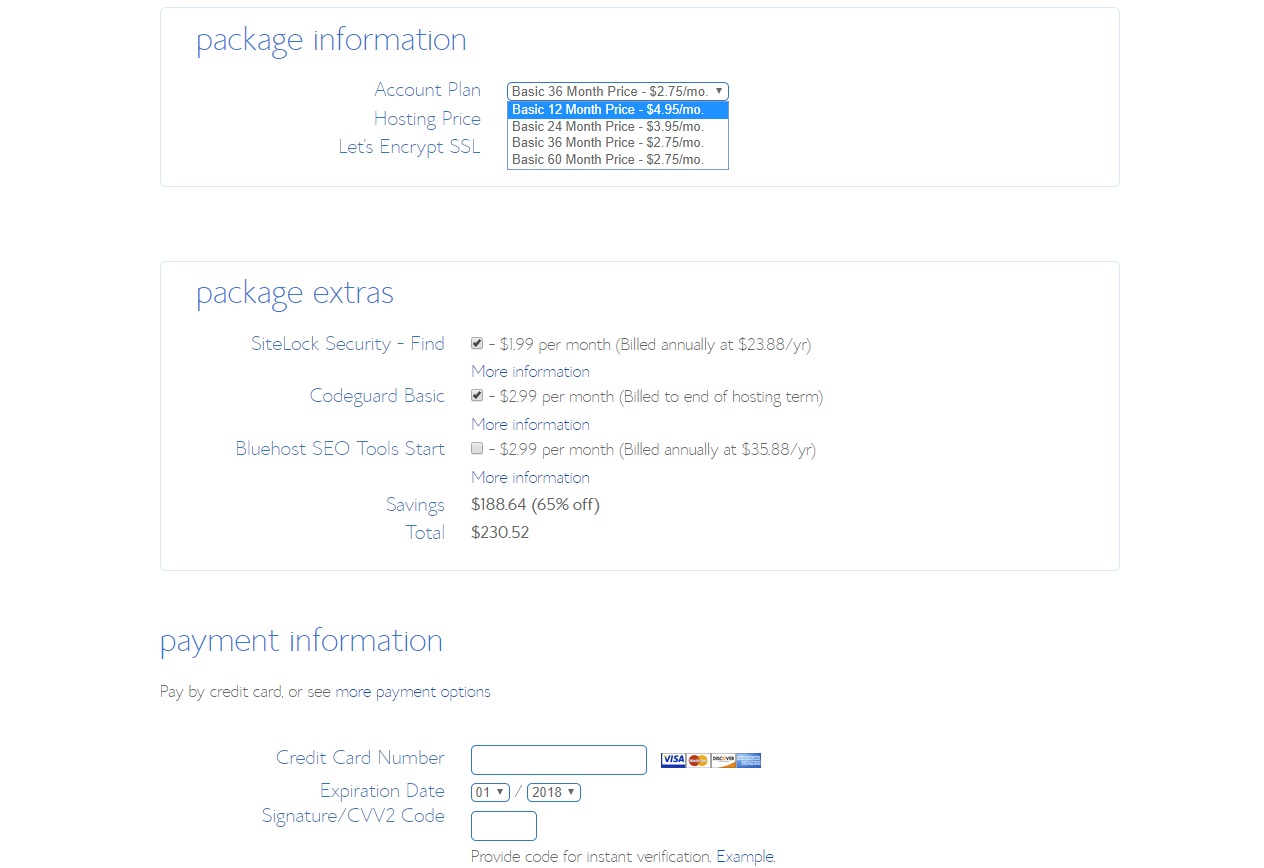Click the package information heading
Screen dimensions: 1264x868
pyautogui.click(x=331, y=39)
